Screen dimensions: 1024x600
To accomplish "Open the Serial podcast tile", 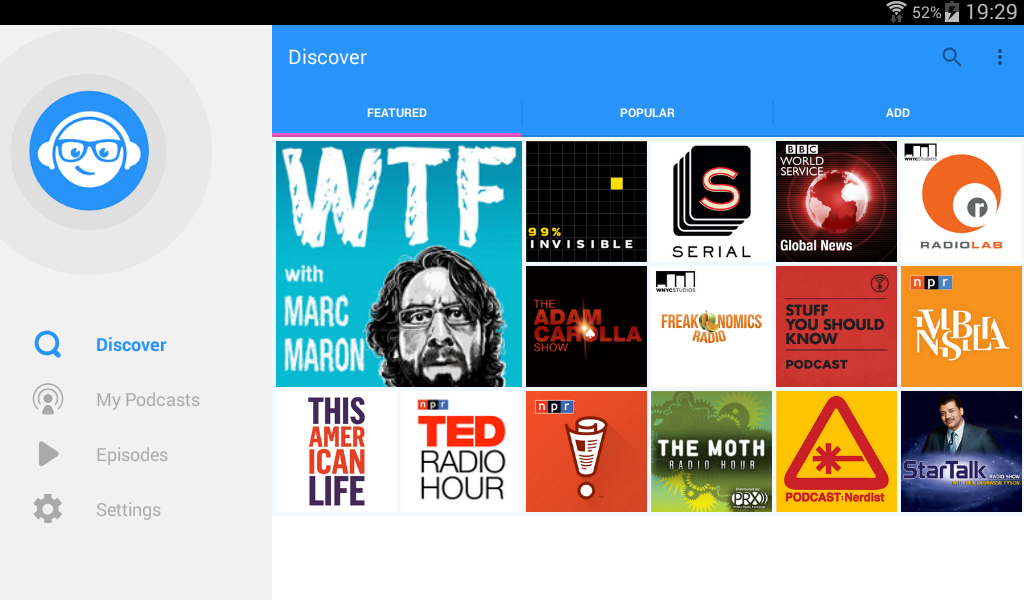I will click(x=711, y=201).
